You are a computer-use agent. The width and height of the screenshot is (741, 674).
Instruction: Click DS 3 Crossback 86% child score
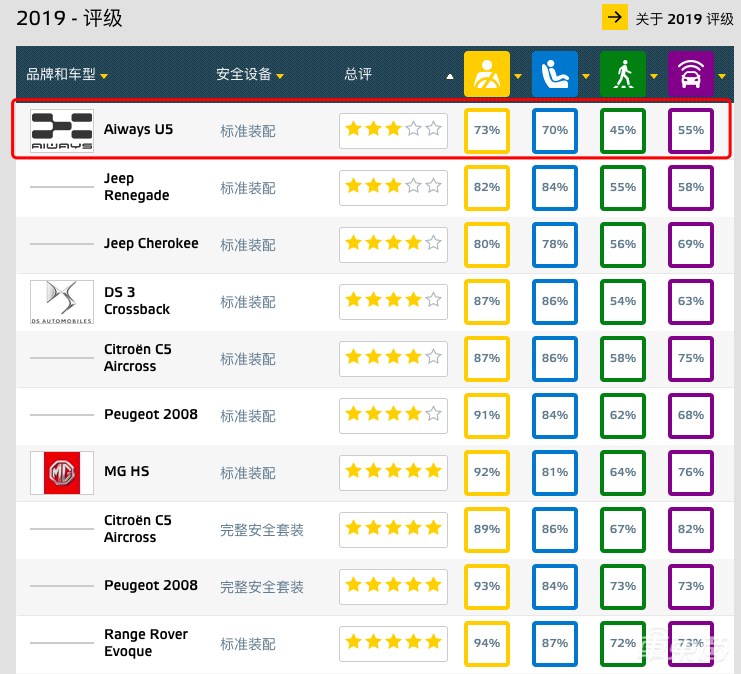tap(554, 301)
